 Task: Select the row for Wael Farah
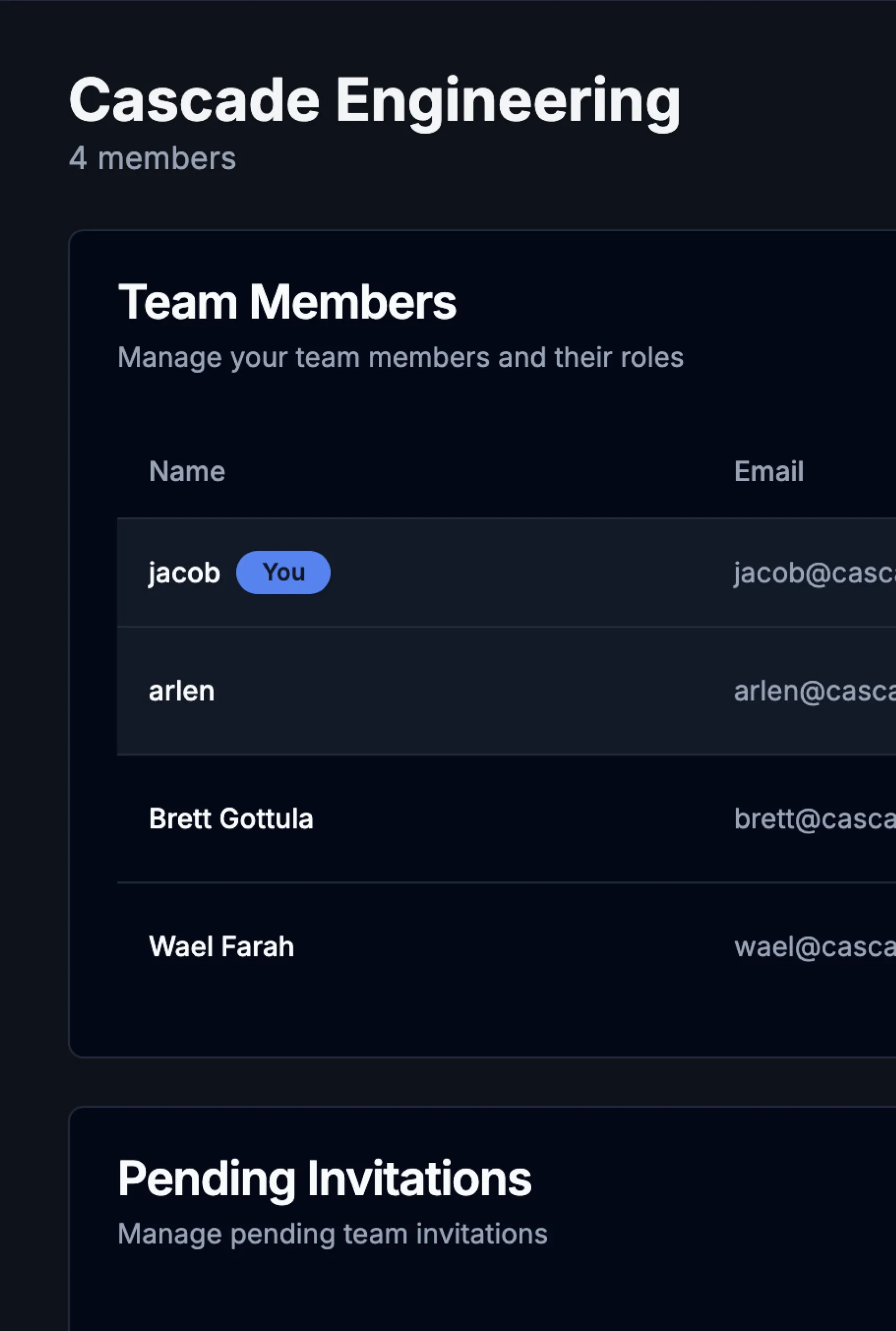pos(400,946)
